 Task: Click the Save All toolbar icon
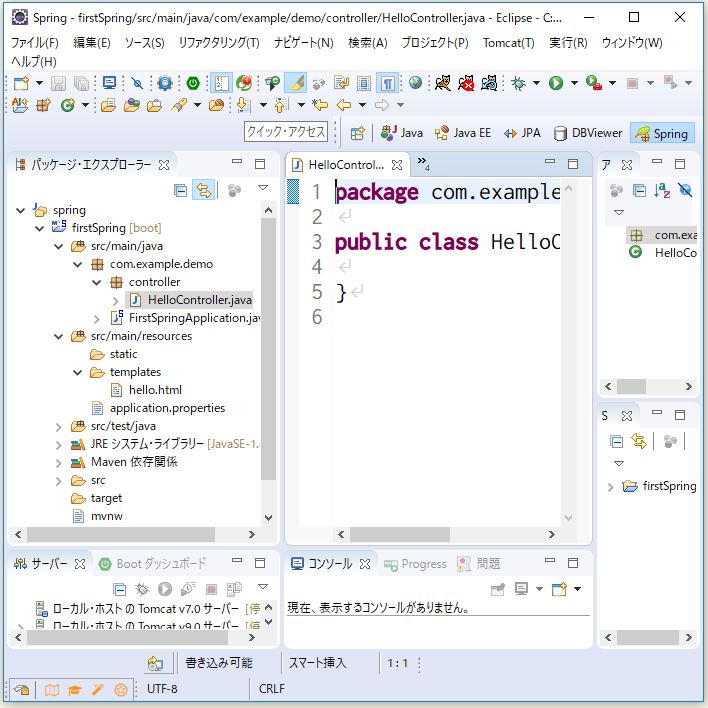[x=81, y=83]
